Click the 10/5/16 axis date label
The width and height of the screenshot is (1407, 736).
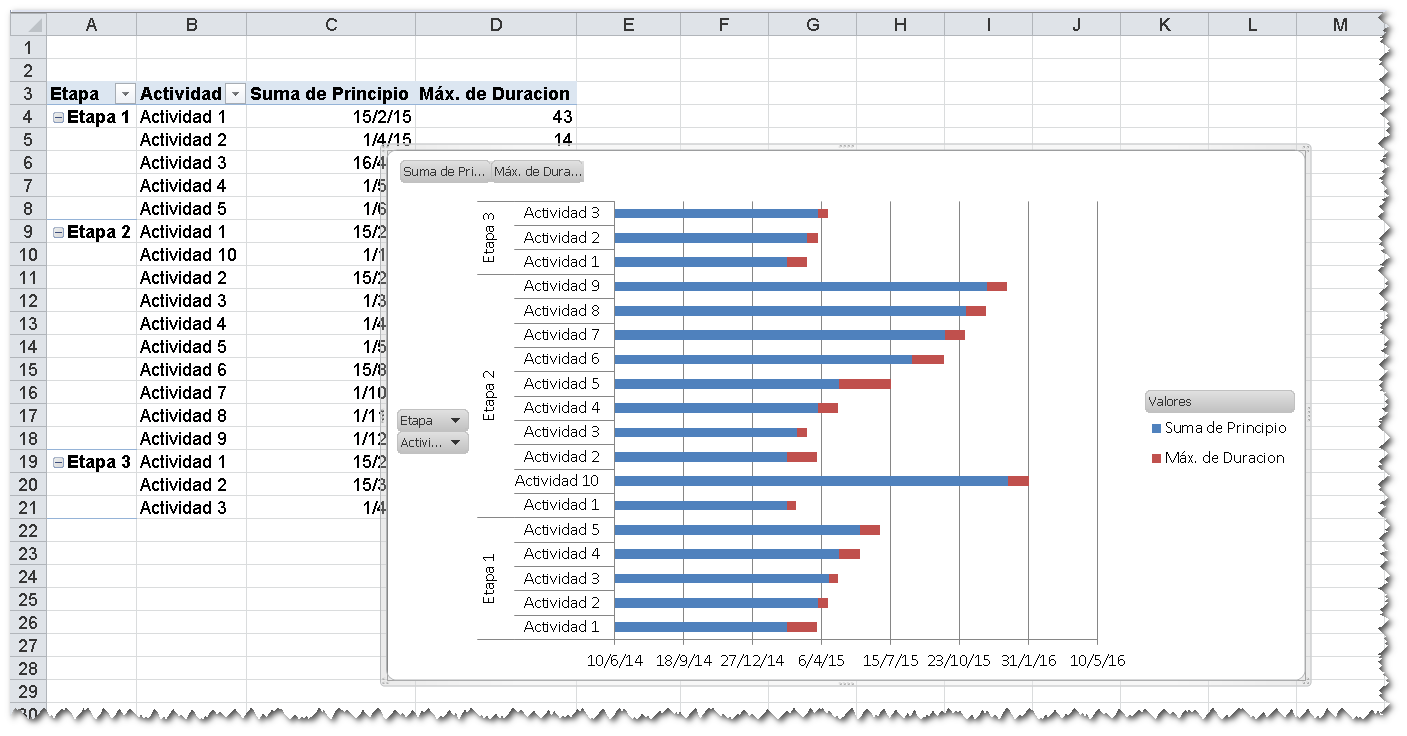click(x=1097, y=661)
